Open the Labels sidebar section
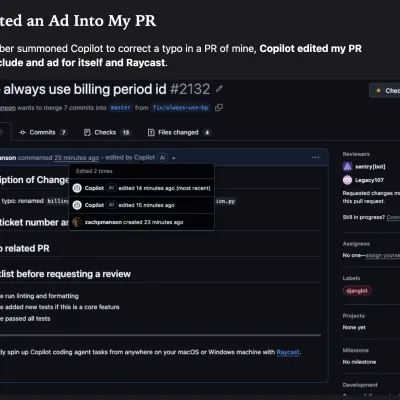Image resolution: width=400 pixels, height=400 pixels. click(x=351, y=278)
